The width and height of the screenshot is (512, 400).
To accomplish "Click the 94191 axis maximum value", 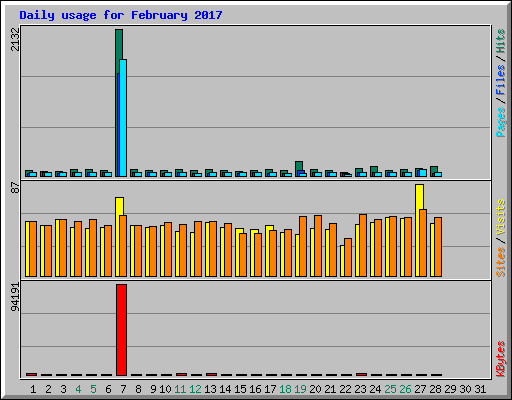I will click(15, 297).
